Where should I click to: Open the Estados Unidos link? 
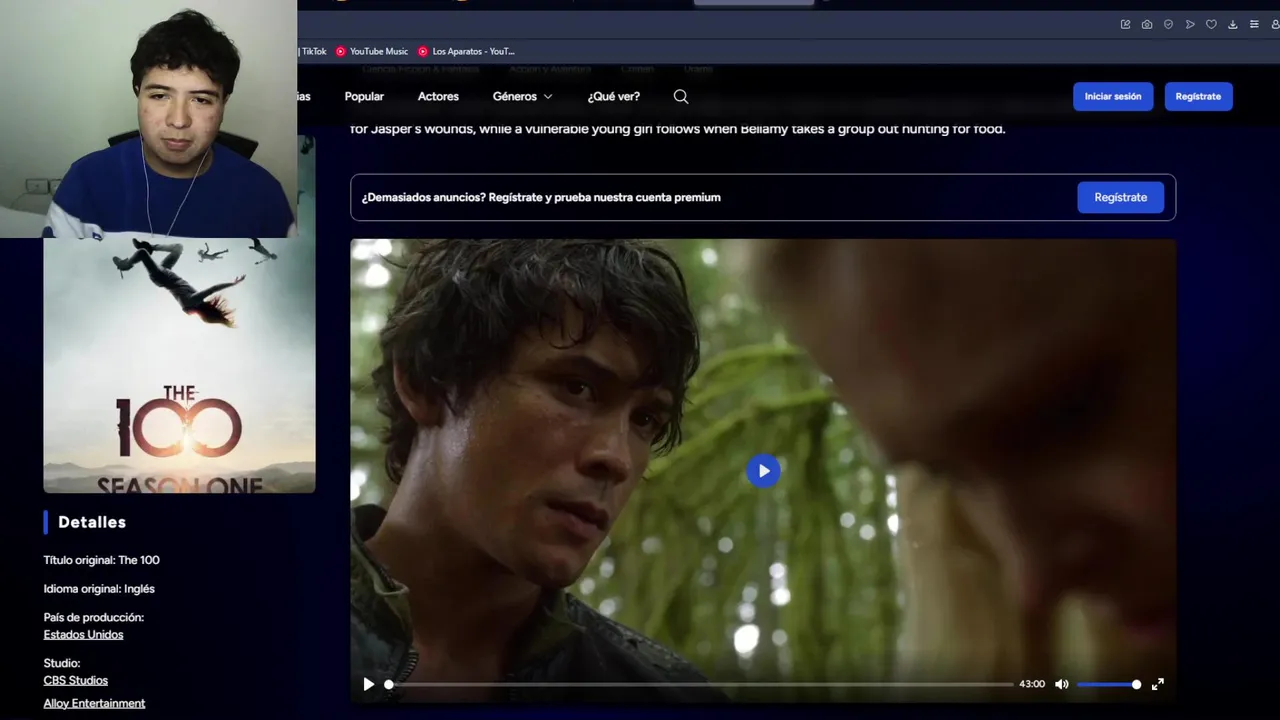83,635
